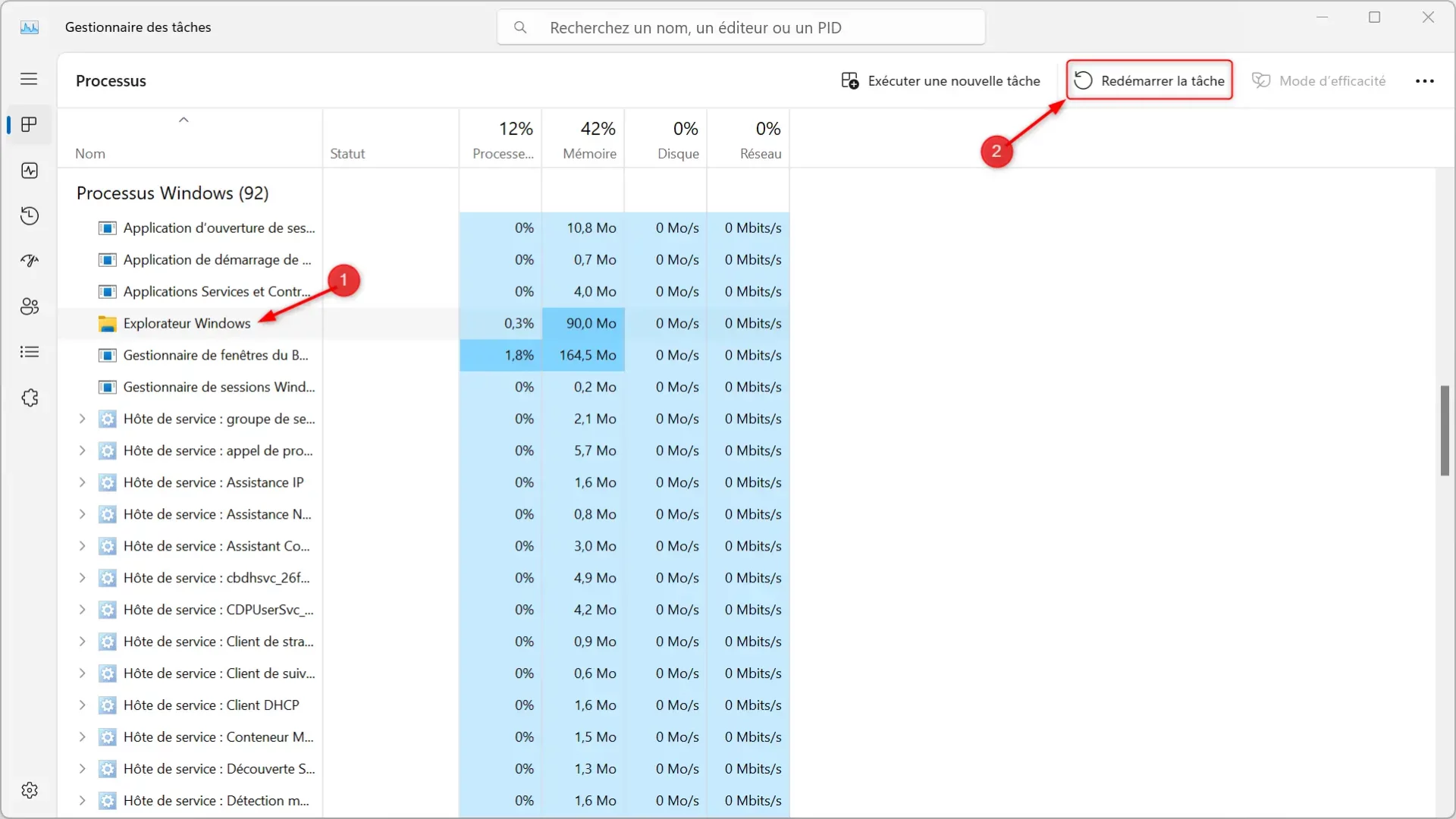The image size is (1456, 819).
Task: Open the Startup apps sidebar icon
Action: pyautogui.click(x=29, y=261)
